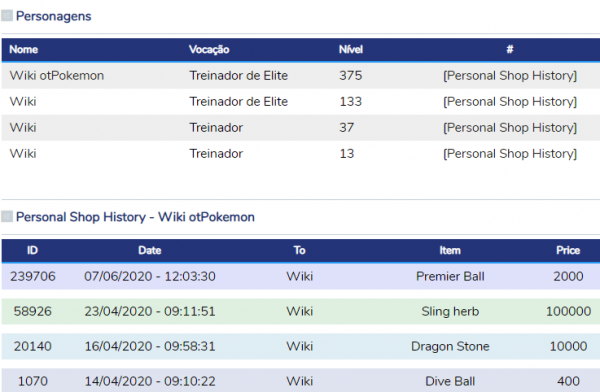The height and width of the screenshot is (392, 600).
Task: Click the Vocação column header
Action: [209, 49]
